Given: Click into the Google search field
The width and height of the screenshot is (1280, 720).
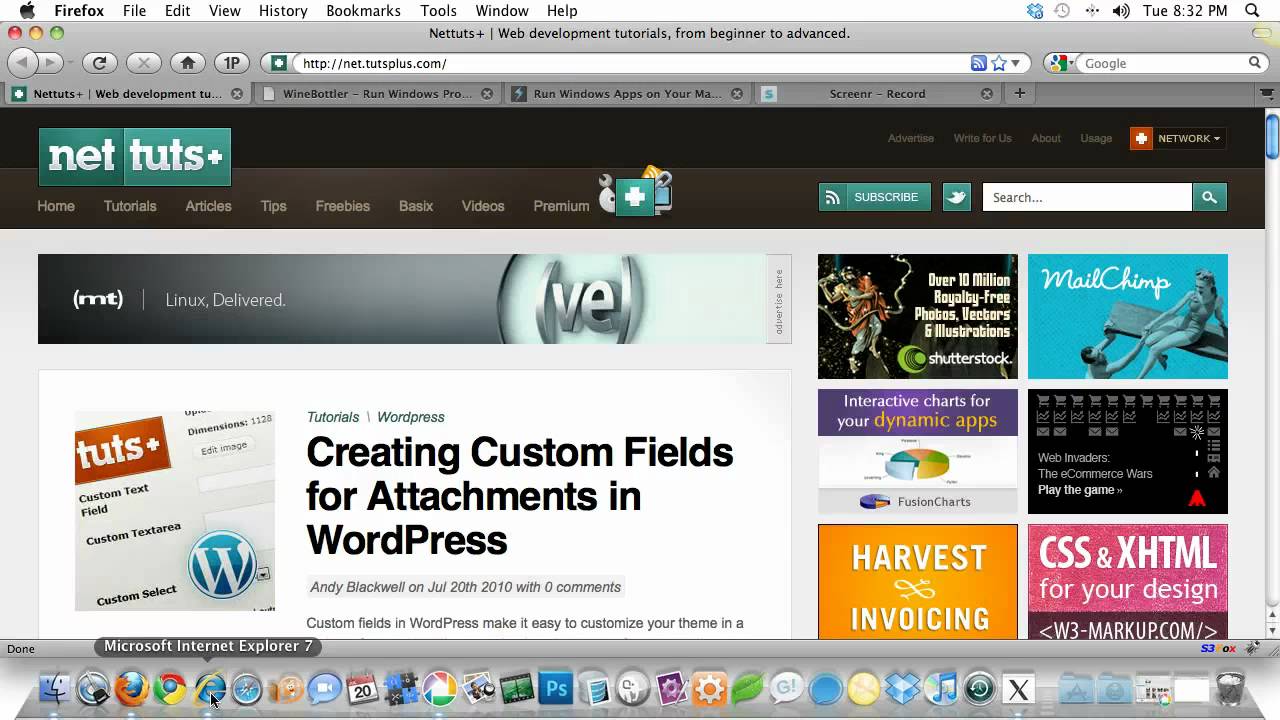Looking at the screenshot, I should (x=1163, y=63).
